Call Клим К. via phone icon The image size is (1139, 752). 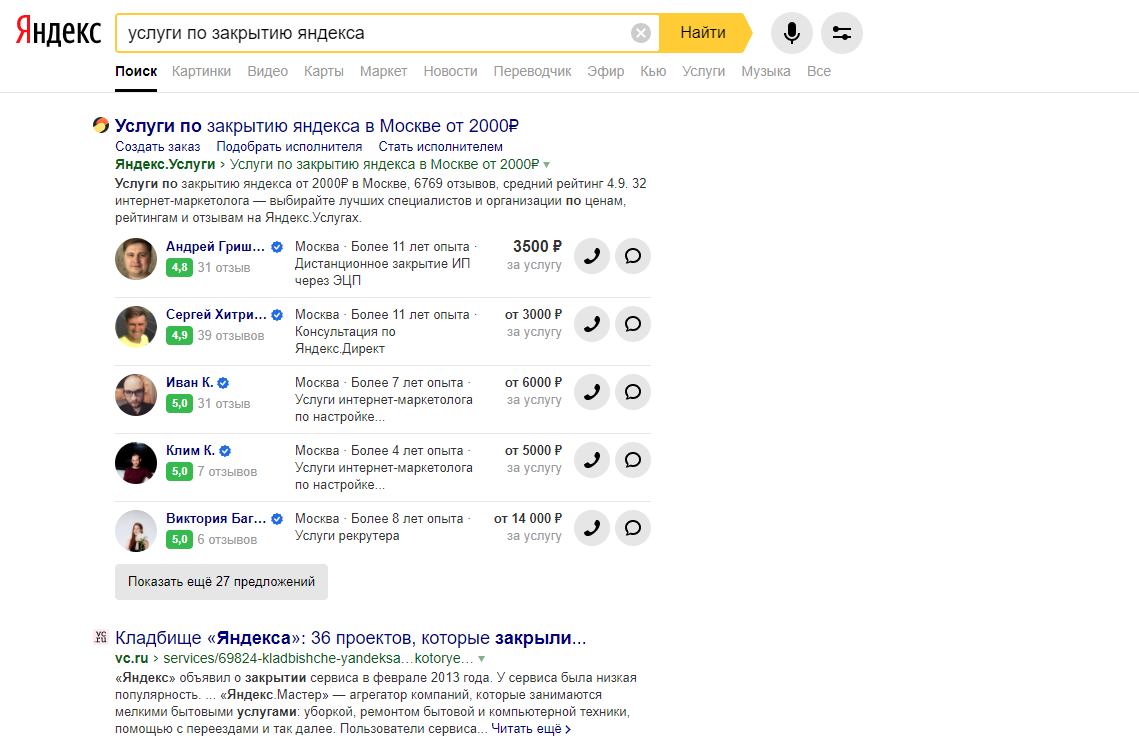tap(592, 460)
